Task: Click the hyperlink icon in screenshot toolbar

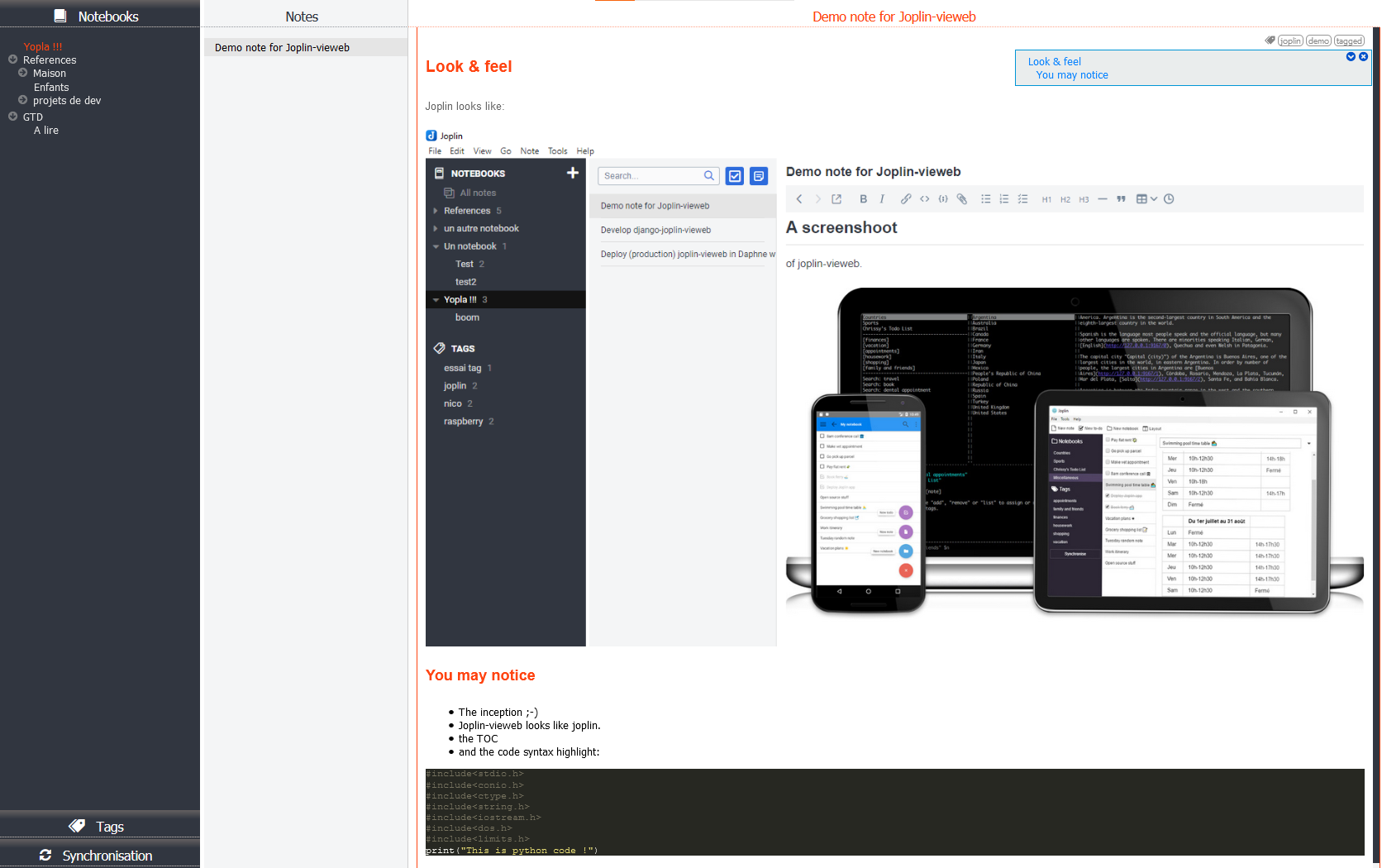Action: coord(905,198)
